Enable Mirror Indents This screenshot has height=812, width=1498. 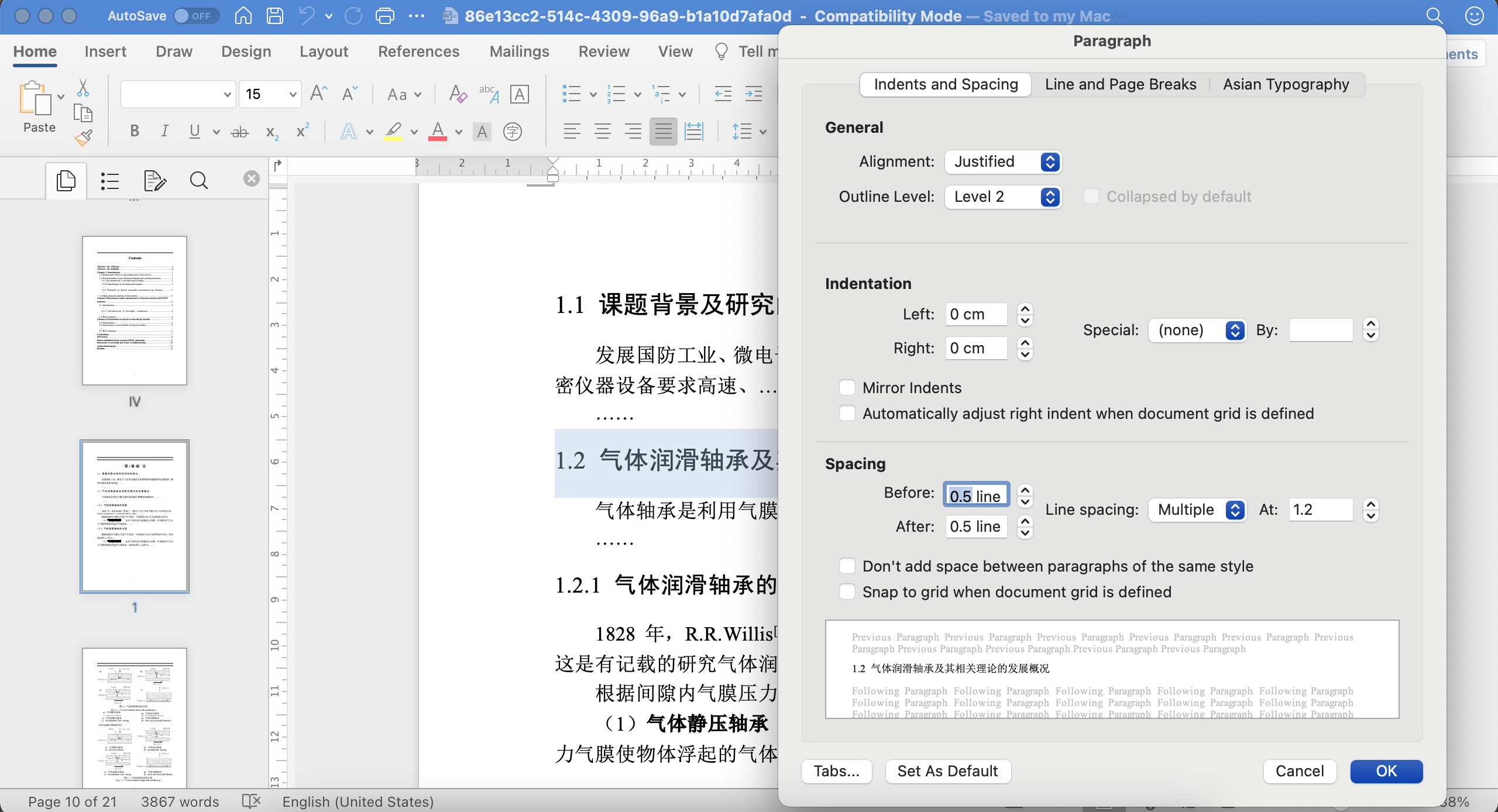tap(848, 387)
